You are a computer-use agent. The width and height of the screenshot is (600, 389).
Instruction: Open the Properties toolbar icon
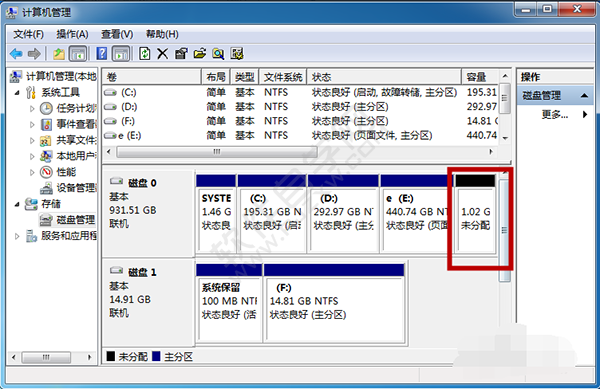coord(181,54)
